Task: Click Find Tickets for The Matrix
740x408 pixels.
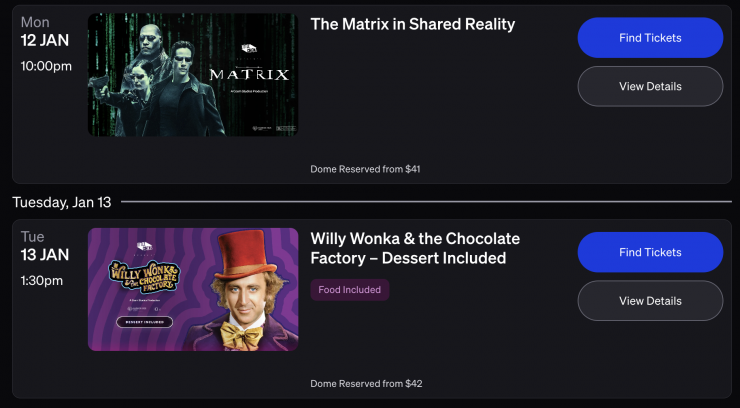Action: 650,38
